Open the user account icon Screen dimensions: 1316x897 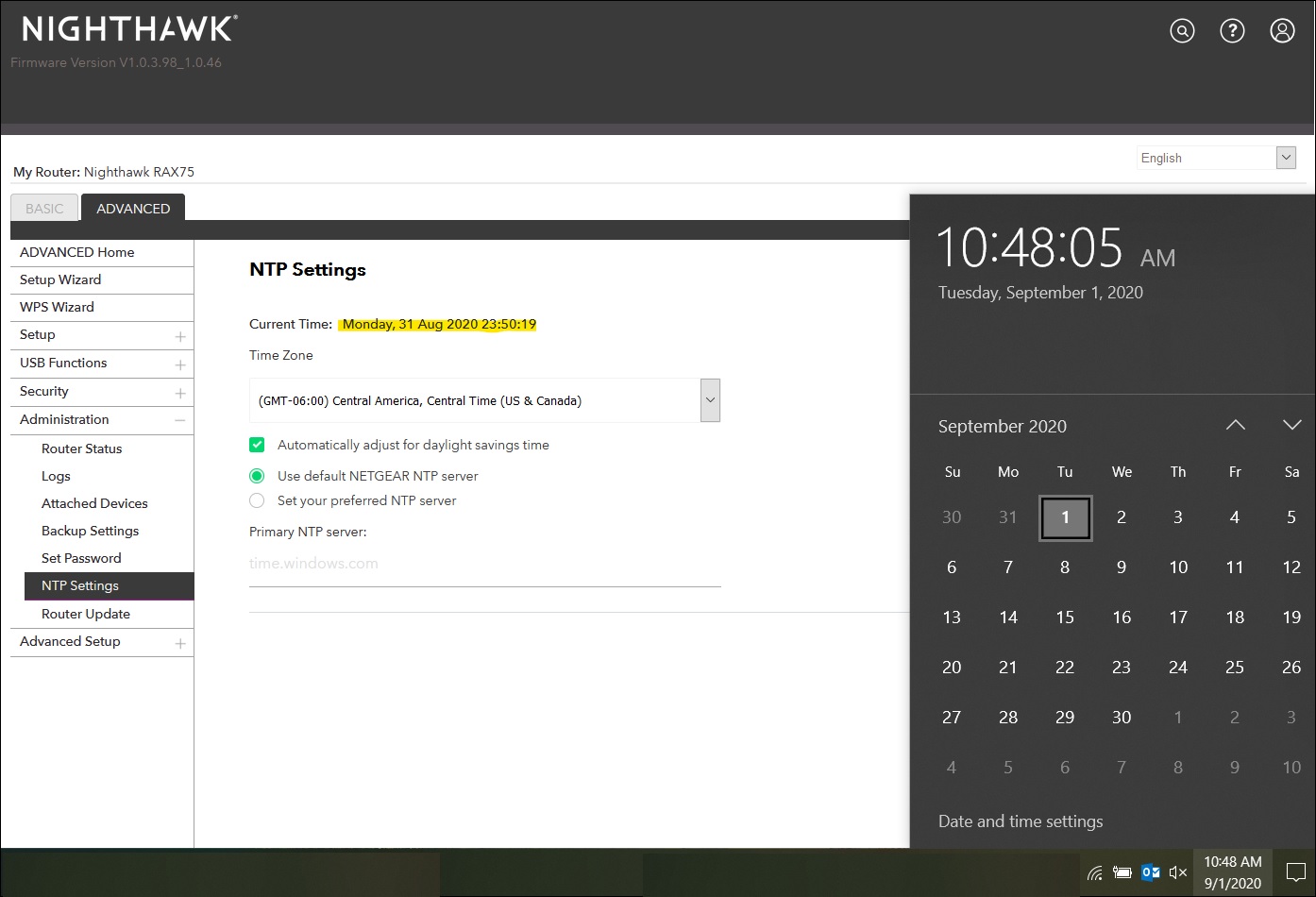(x=1282, y=31)
